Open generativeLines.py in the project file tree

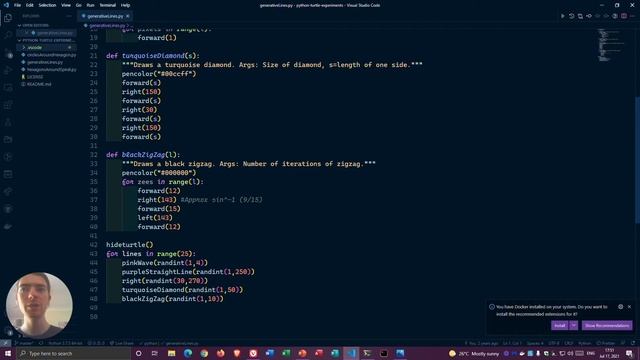(x=45, y=62)
